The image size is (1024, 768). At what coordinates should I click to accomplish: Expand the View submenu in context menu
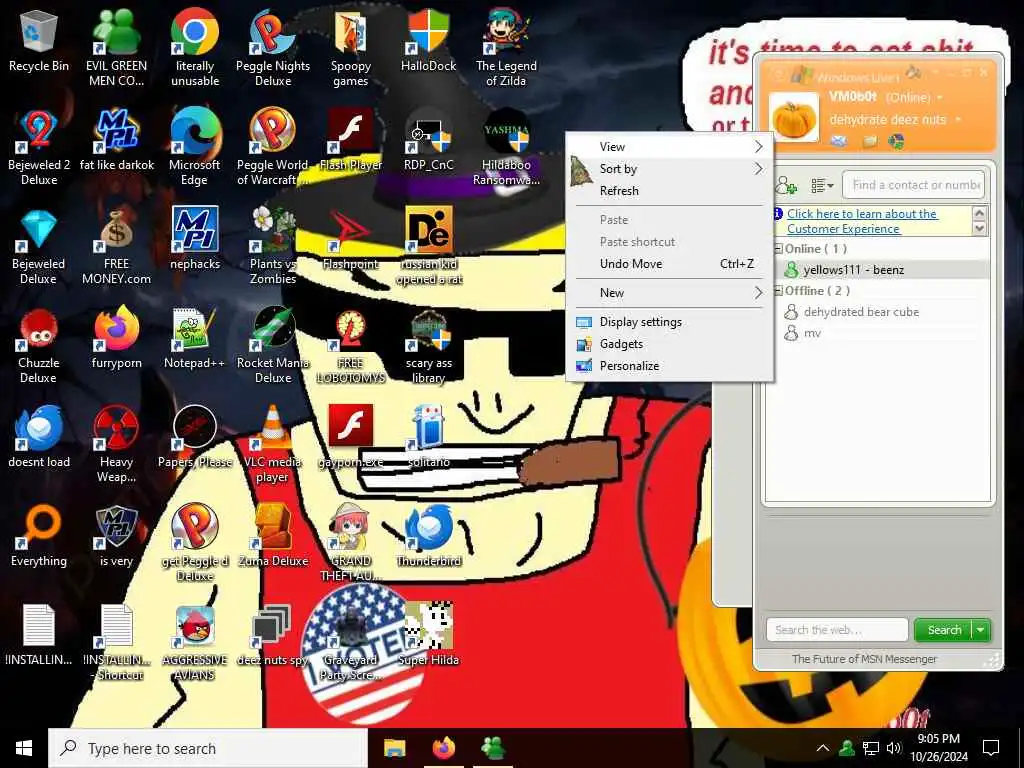pyautogui.click(x=669, y=146)
